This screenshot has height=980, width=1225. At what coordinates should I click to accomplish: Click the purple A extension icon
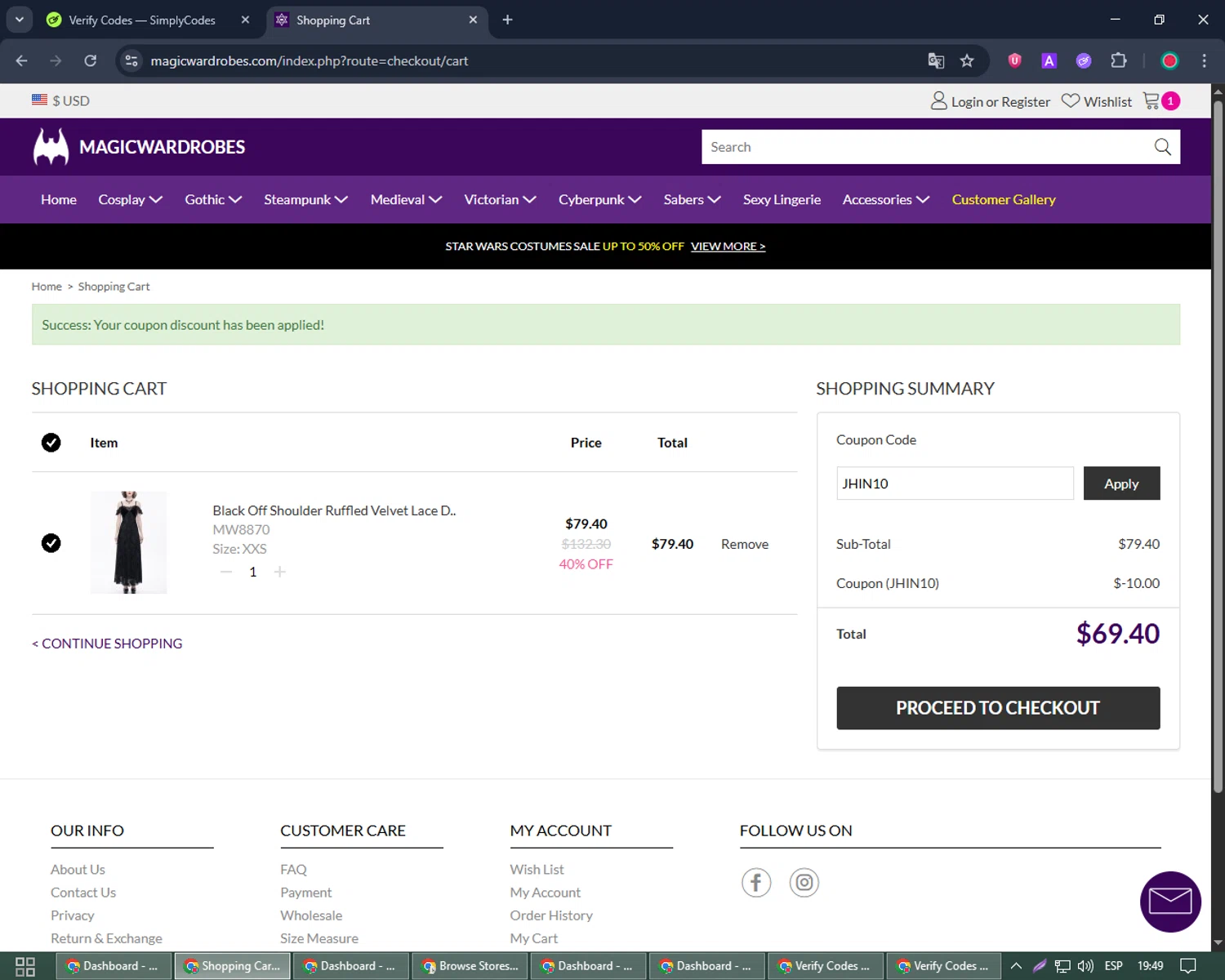(1049, 60)
